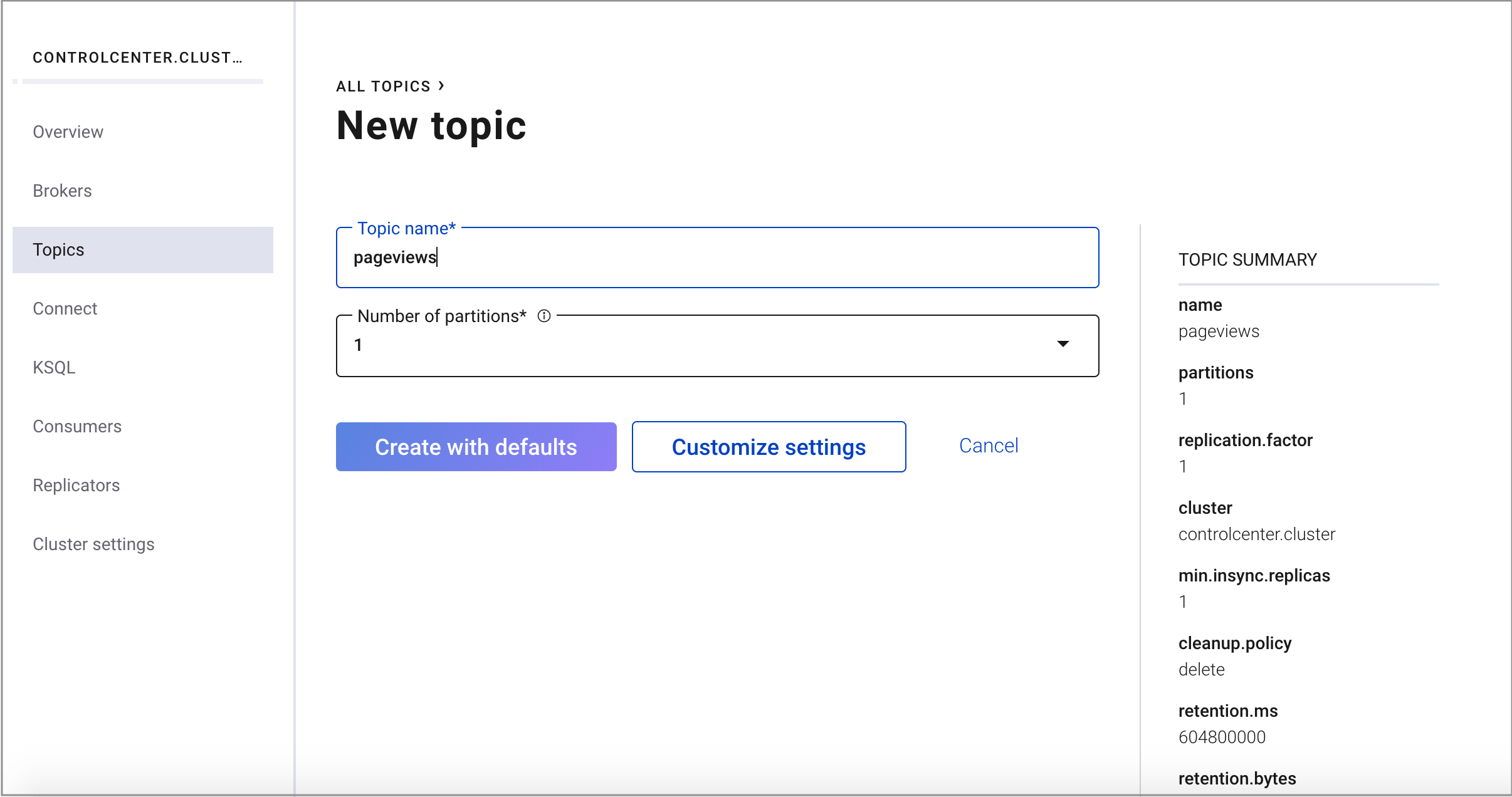Cancel new topic creation
Viewport: 1512px width, 797px height.
(x=989, y=445)
